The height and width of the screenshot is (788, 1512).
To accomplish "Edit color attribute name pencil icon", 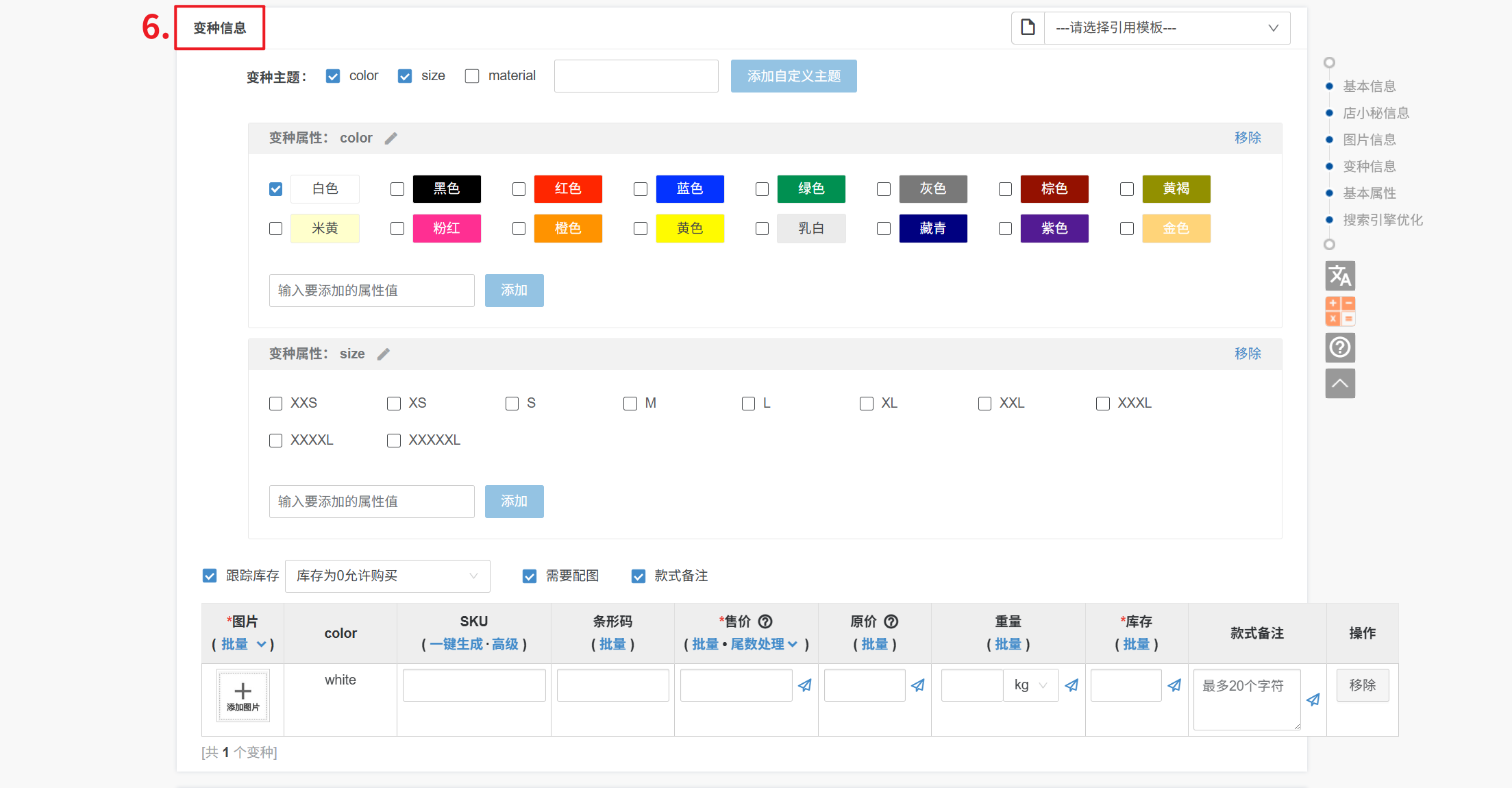I will click(391, 138).
